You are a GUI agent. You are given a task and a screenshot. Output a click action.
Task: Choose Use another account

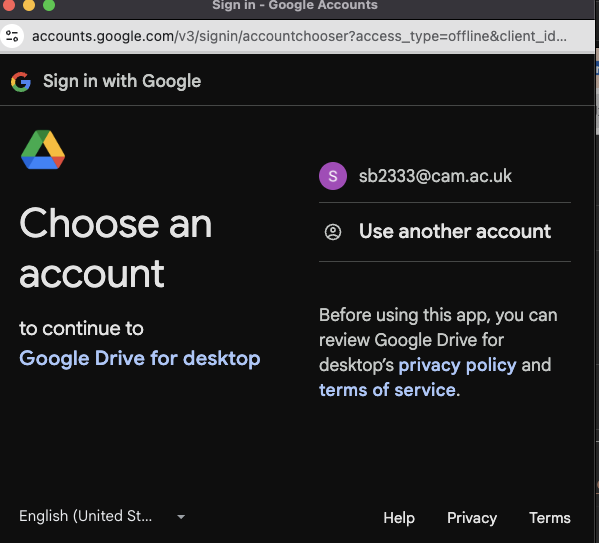[445, 232]
